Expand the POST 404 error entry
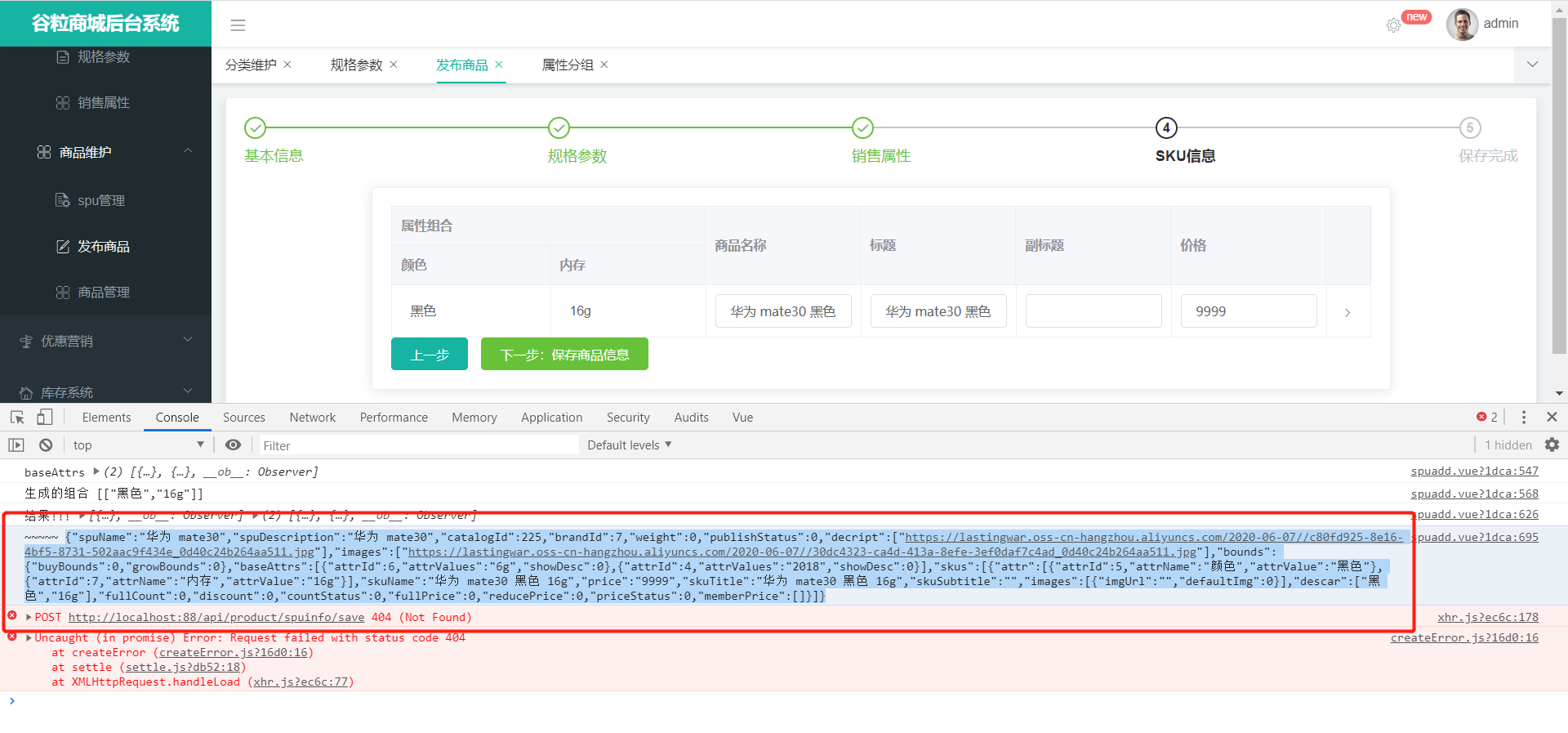Viewport: 1568px width, 733px height. click(x=29, y=617)
